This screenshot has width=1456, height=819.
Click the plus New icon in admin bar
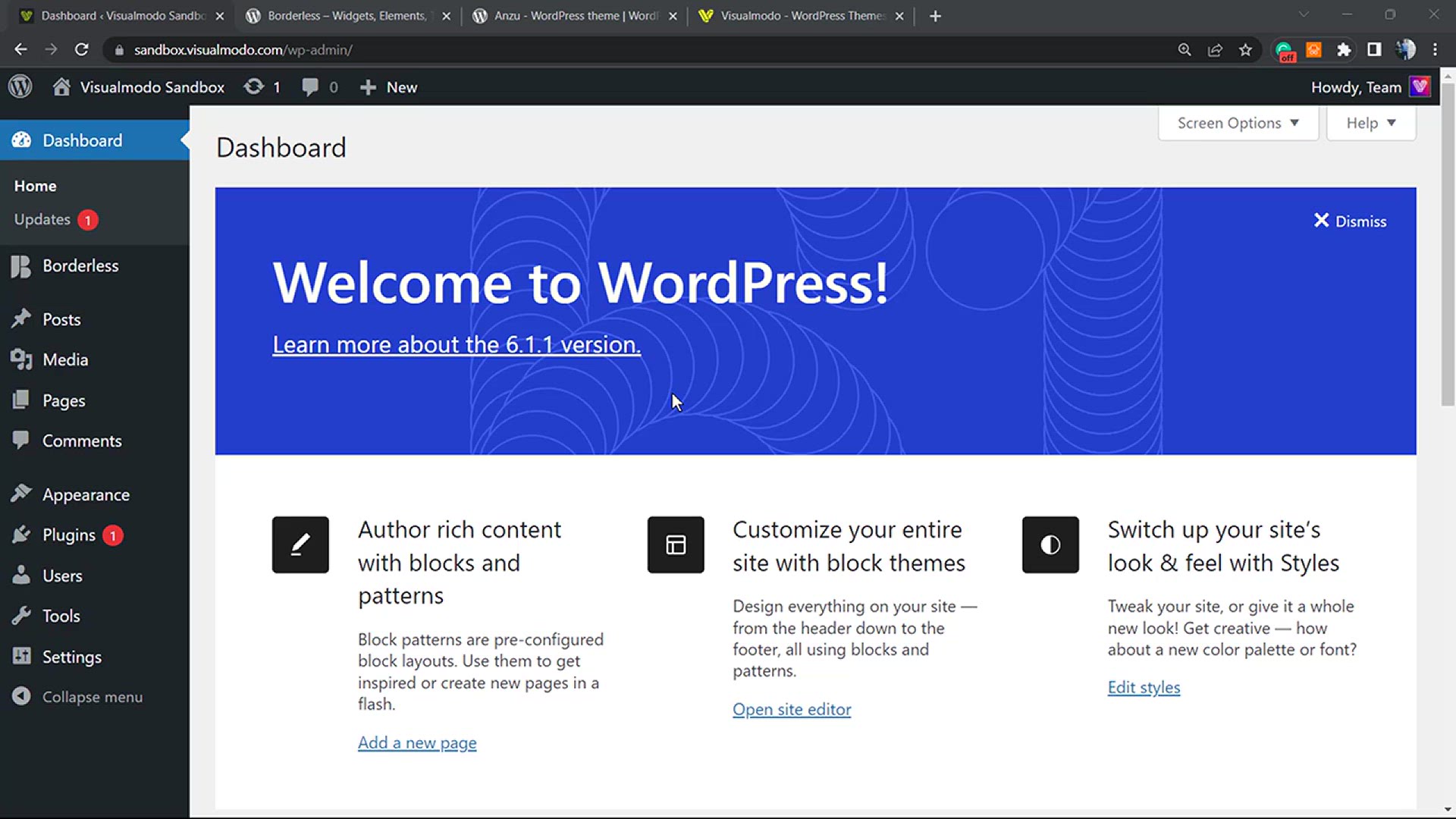coord(368,87)
